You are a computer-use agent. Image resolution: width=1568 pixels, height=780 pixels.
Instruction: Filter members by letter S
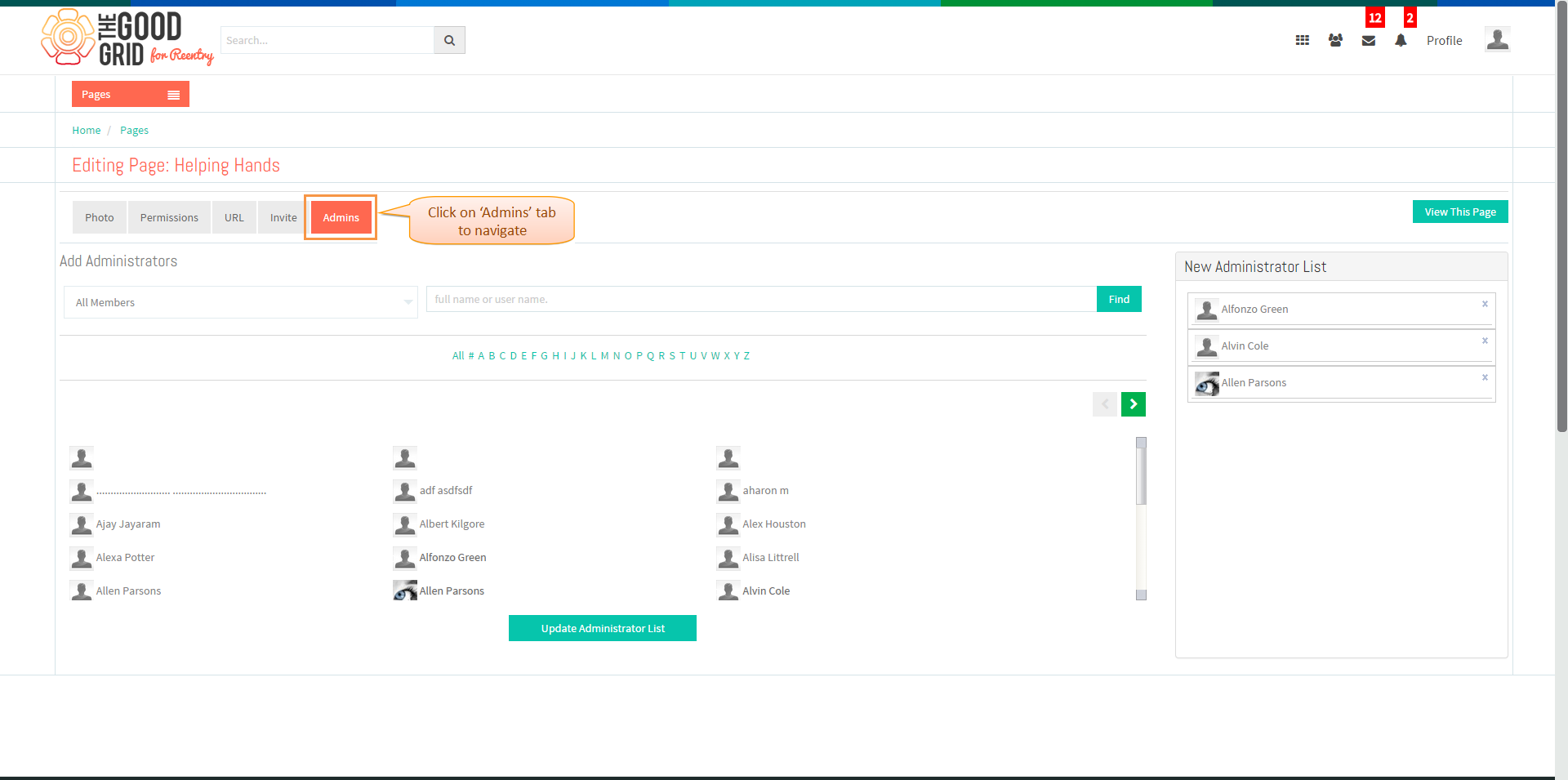pos(672,355)
